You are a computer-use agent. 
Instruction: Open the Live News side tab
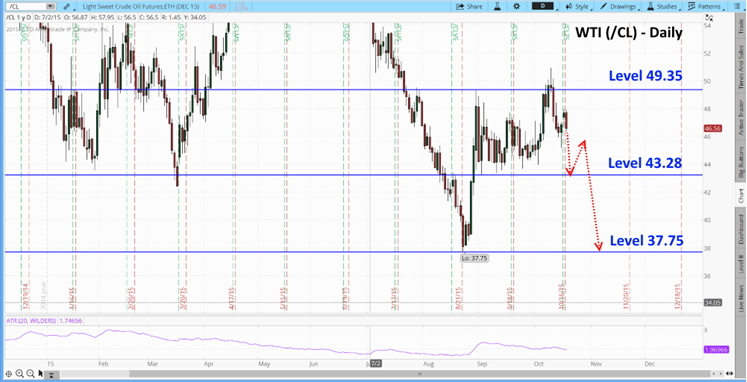(741, 297)
